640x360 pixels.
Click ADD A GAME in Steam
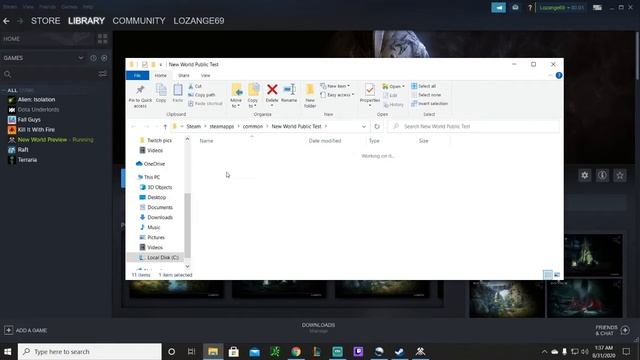pyautogui.click(x=26, y=330)
